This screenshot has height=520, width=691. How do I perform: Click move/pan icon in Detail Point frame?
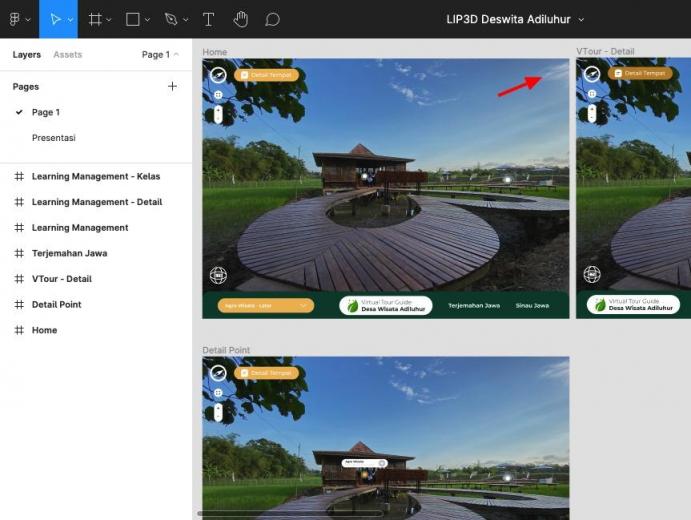(218, 393)
